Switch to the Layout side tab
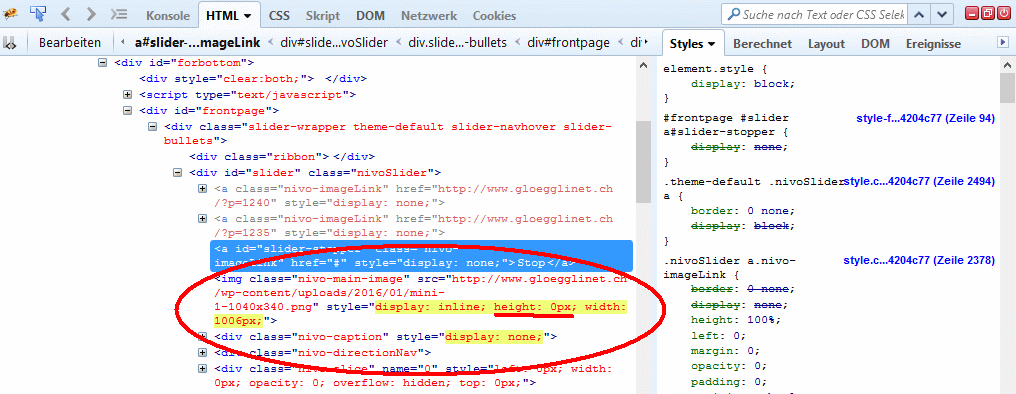Screen dimensions: 1016x394 826,43
